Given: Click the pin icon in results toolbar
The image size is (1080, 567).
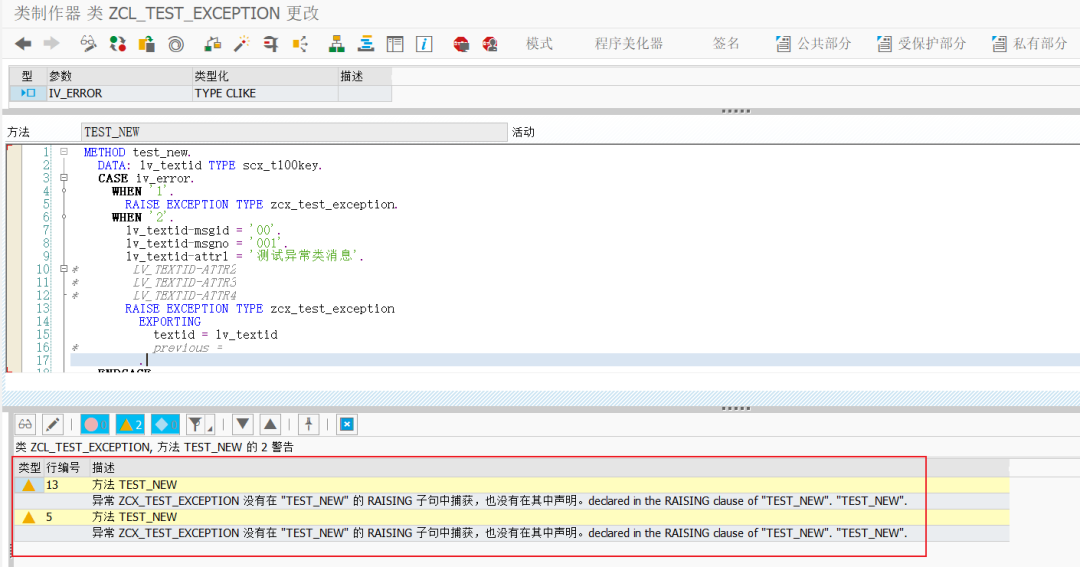Looking at the screenshot, I should click(x=309, y=424).
